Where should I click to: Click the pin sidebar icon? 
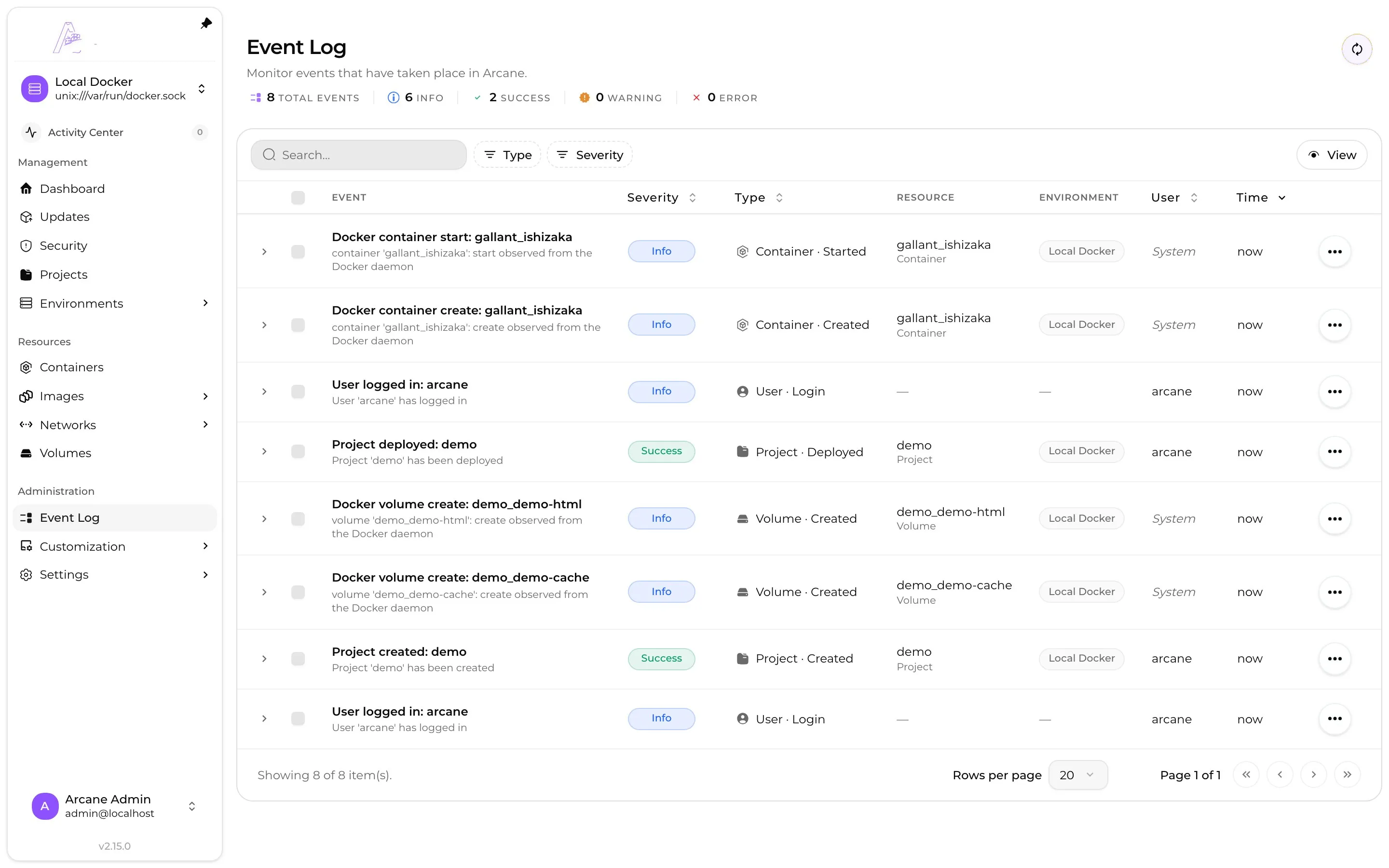pos(206,23)
